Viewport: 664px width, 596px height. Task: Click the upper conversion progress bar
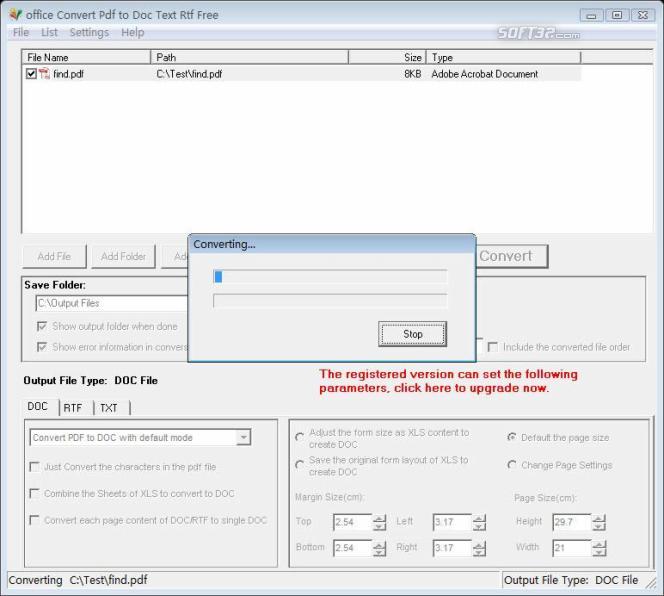(x=330, y=277)
